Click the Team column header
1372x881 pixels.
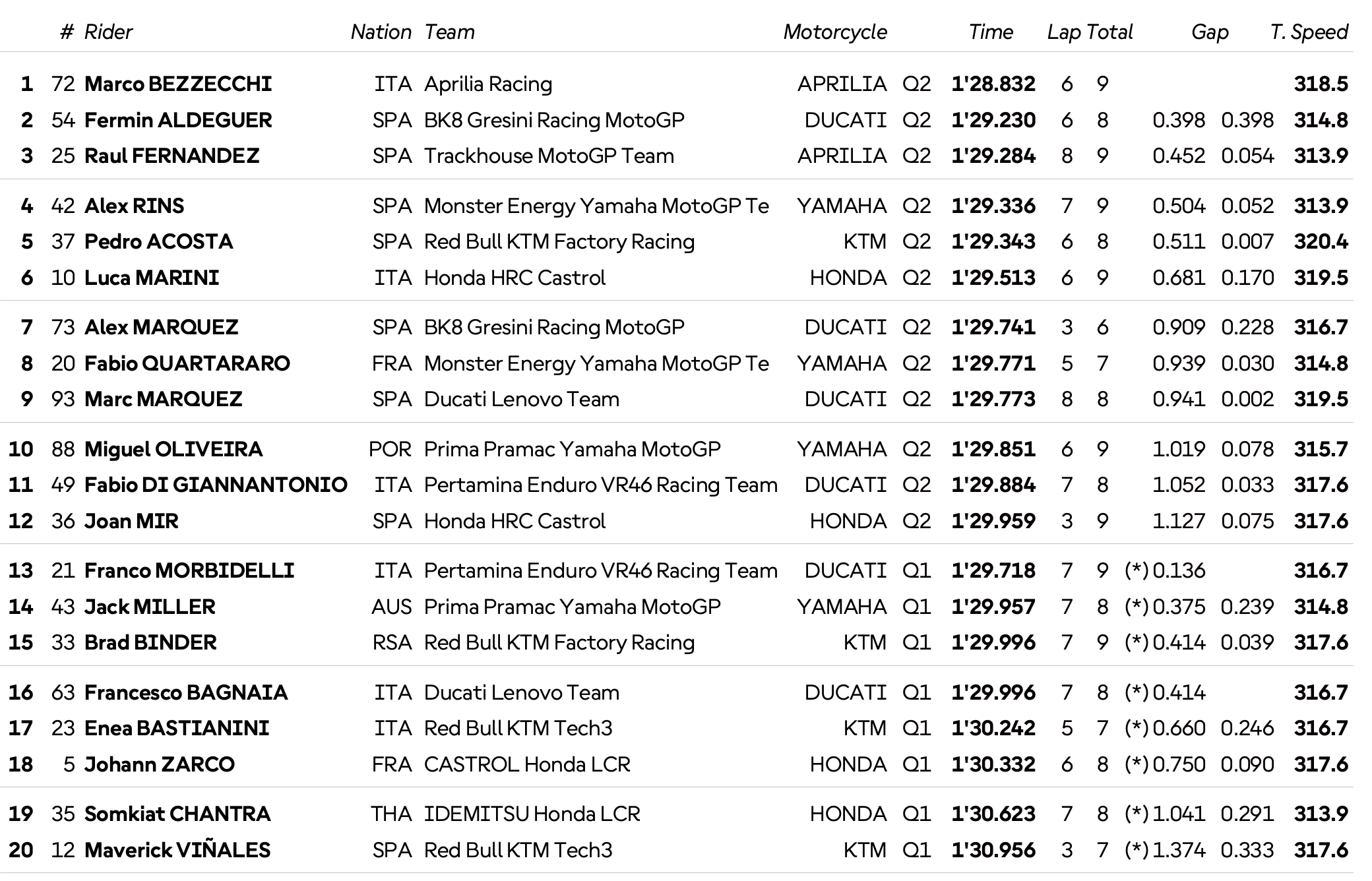[x=449, y=32]
